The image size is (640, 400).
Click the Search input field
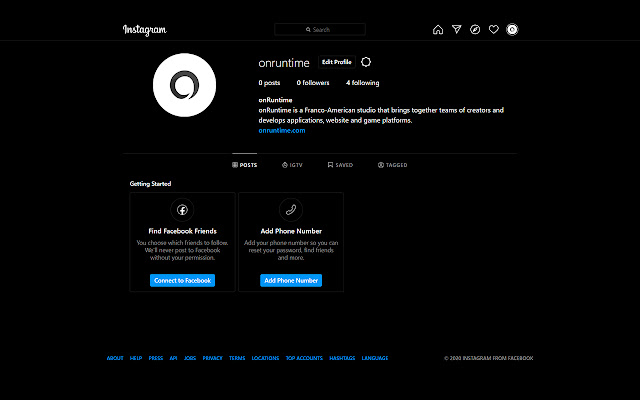(x=320, y=30)
